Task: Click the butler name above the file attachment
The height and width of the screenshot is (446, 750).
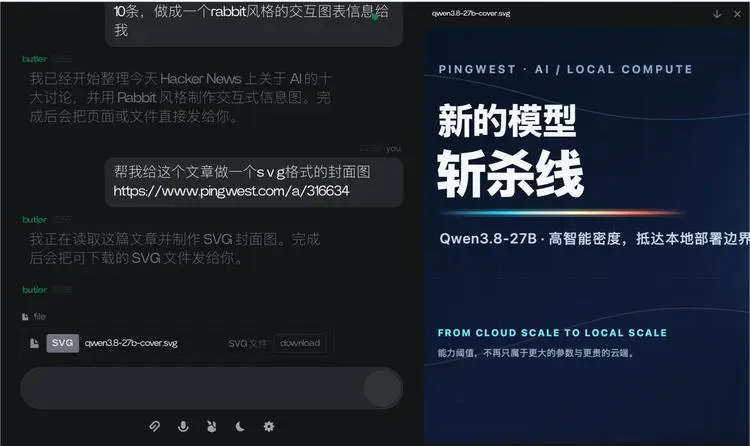Action: [x=34, y=290]
